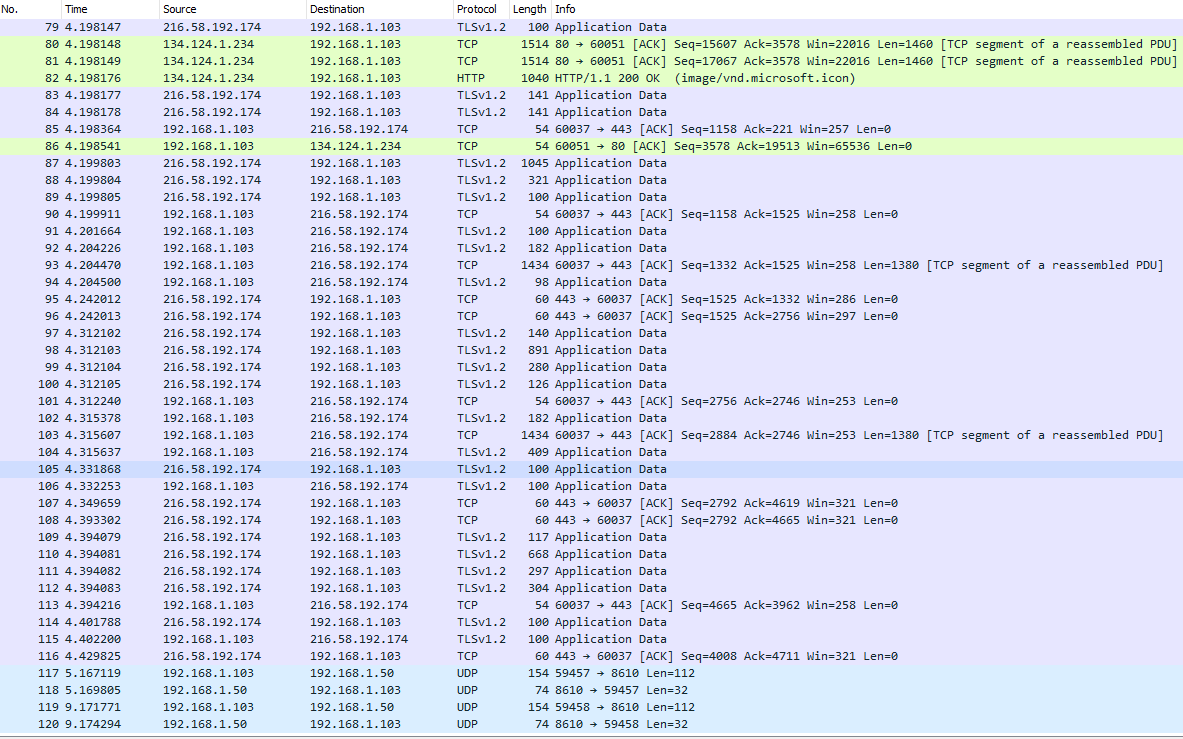This screenshot has width=1183, height=739.
Task: Select packet 86 ACK to 134.124.1.234
Action: 400,146
